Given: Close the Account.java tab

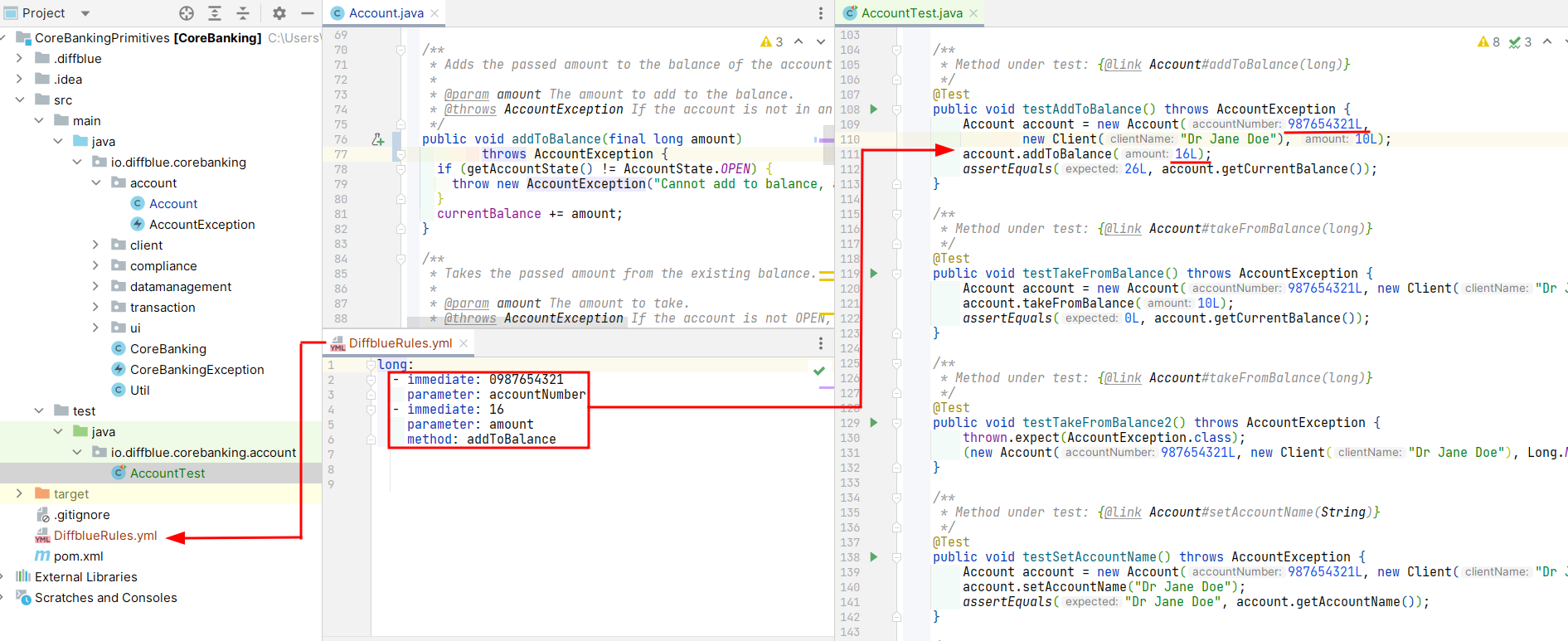Looking at the screenshot, I should click(434, 13).
